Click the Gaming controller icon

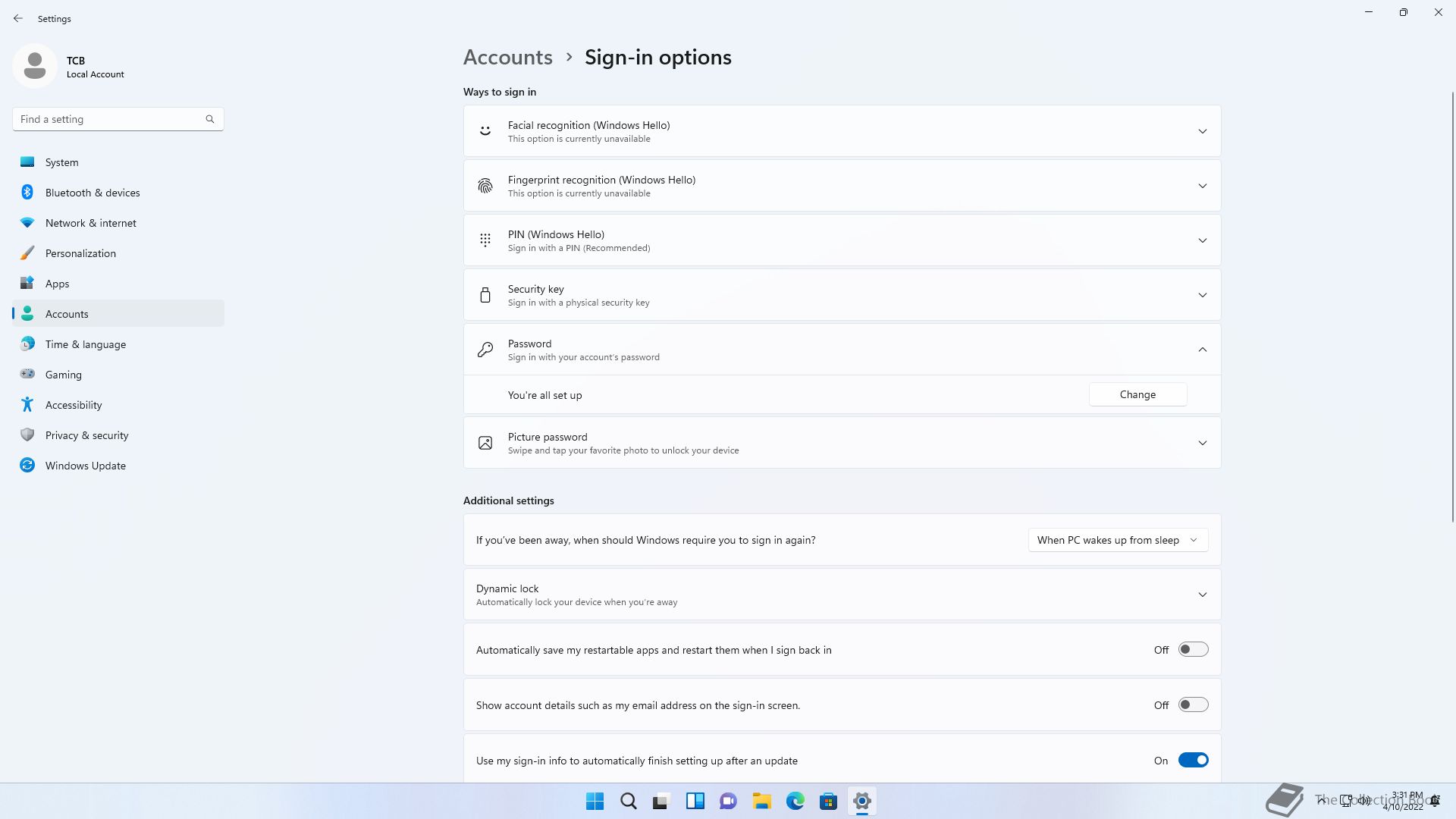(27, 374)
